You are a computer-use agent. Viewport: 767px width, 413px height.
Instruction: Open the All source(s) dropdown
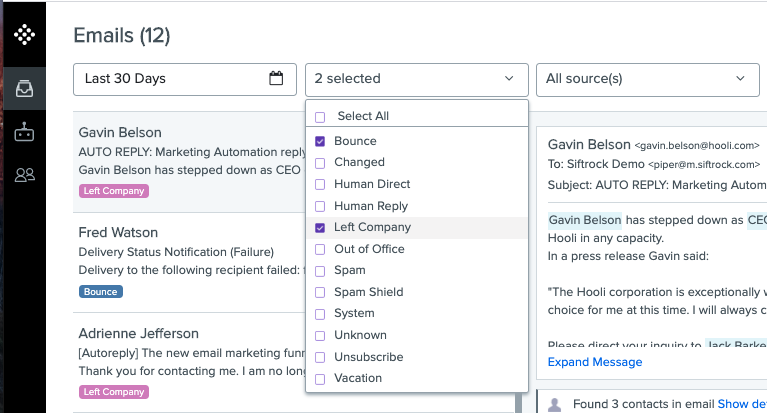pyautogui.click(x=648, y=79)
